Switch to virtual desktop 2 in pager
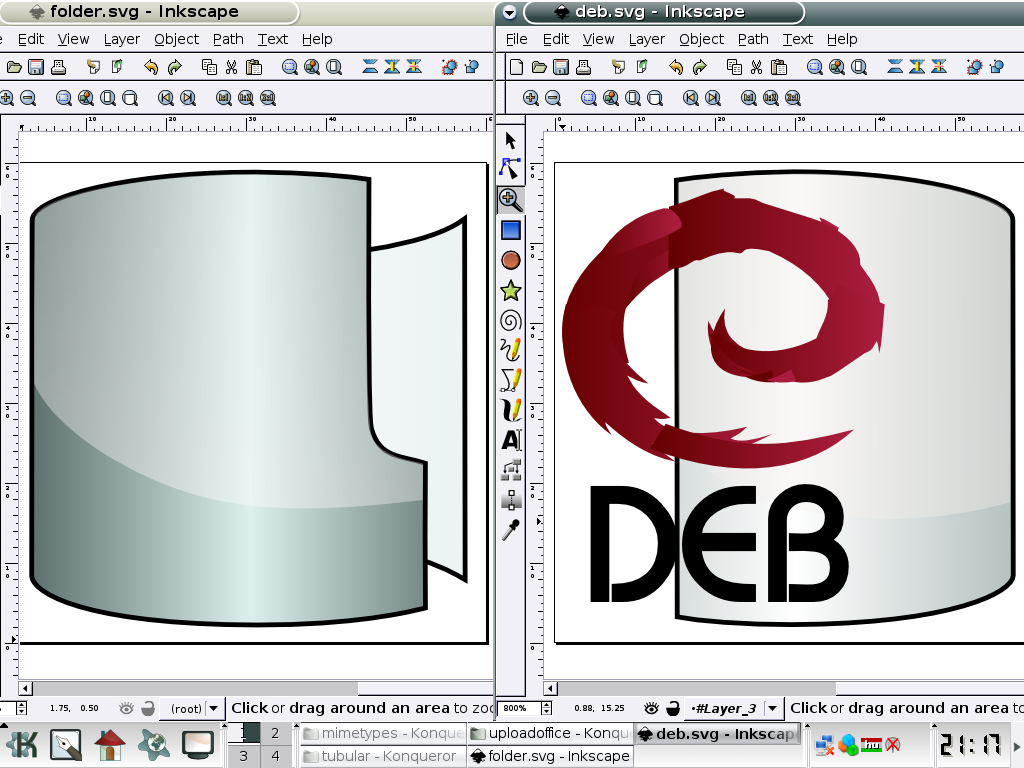This screenshot has height=768, width=1024. 275,733
